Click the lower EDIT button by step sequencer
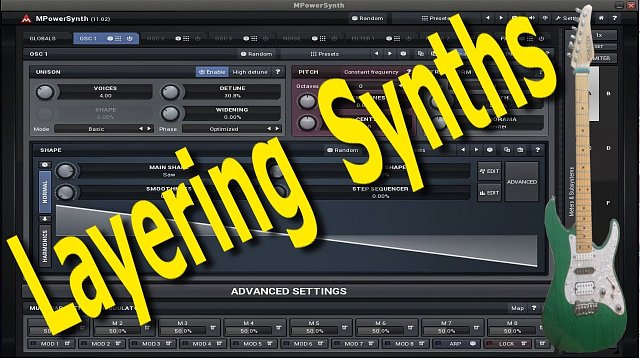The image size is (640, 360). [x=489, y=193]
